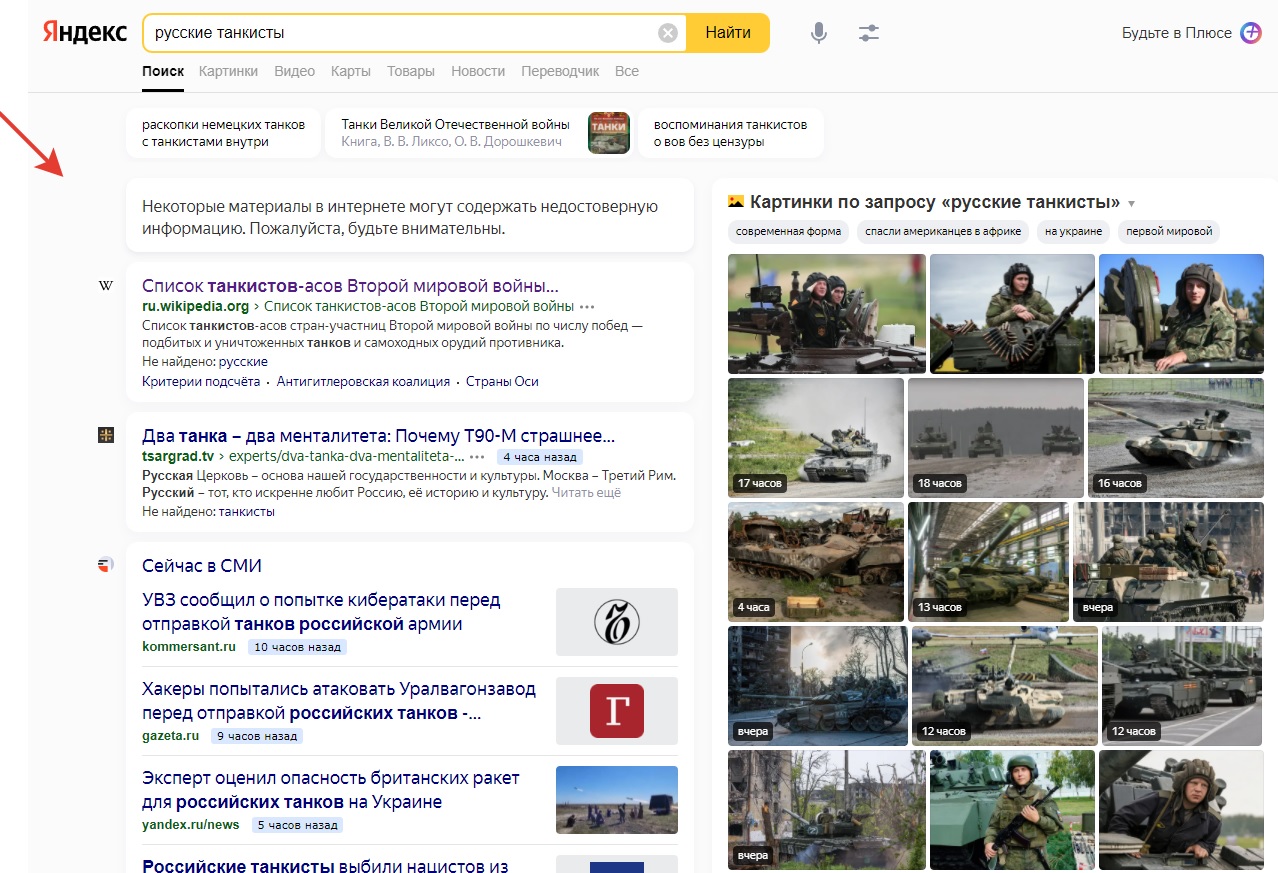Filter images by на украине
The width and height of the screenshot is (1278, 873).
[1073, 231]
